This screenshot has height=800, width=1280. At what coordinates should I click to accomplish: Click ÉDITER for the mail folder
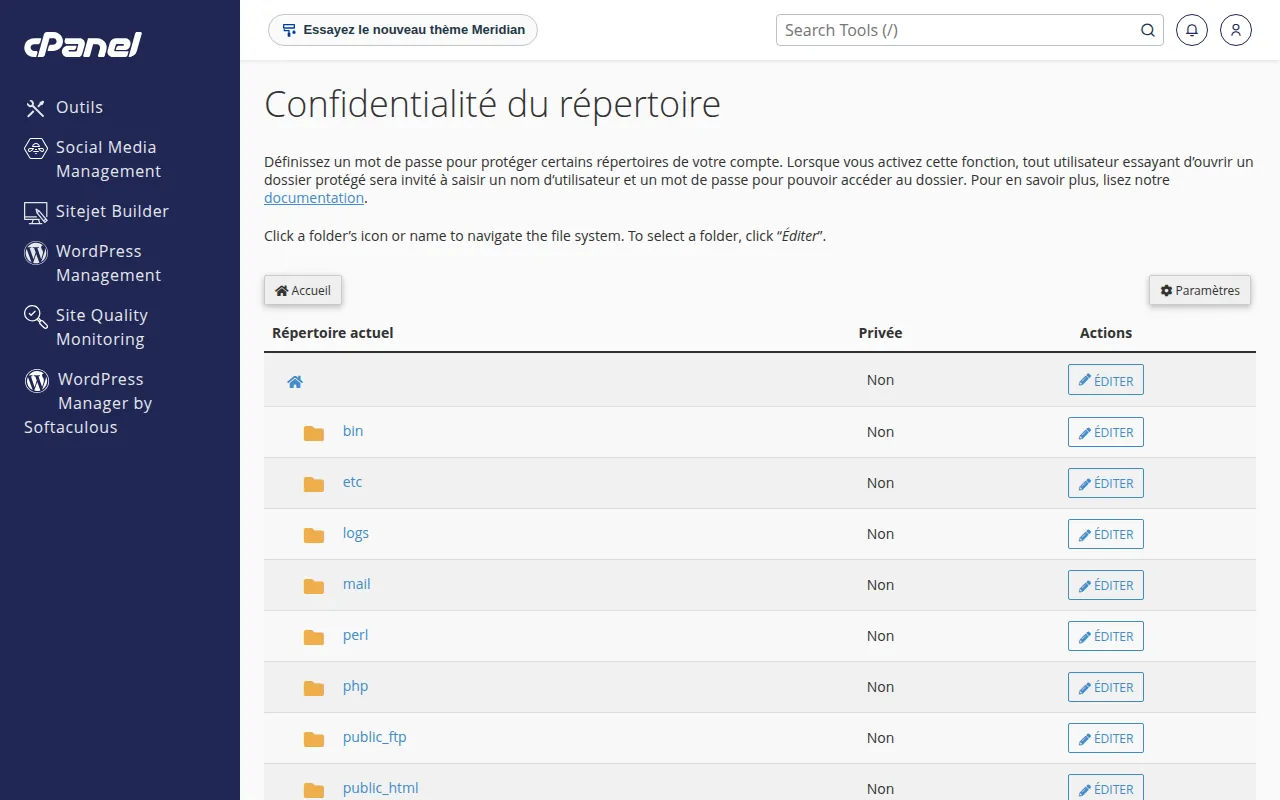click(1106, 585)
